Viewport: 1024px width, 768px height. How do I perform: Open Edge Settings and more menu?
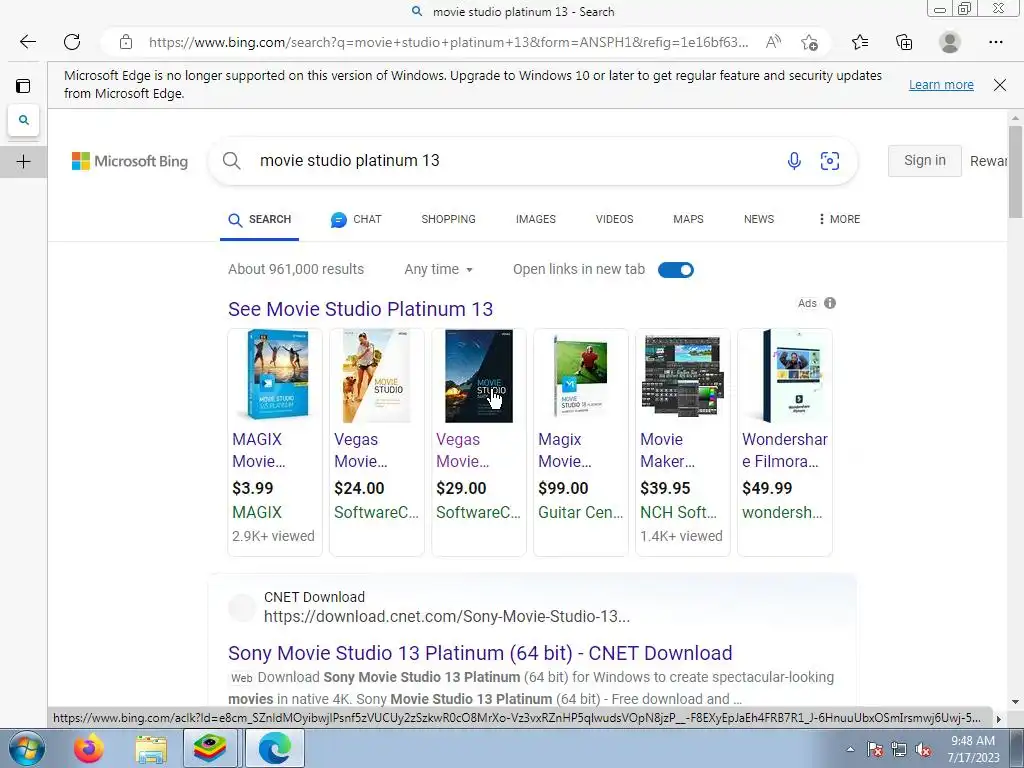pos(996,42)
